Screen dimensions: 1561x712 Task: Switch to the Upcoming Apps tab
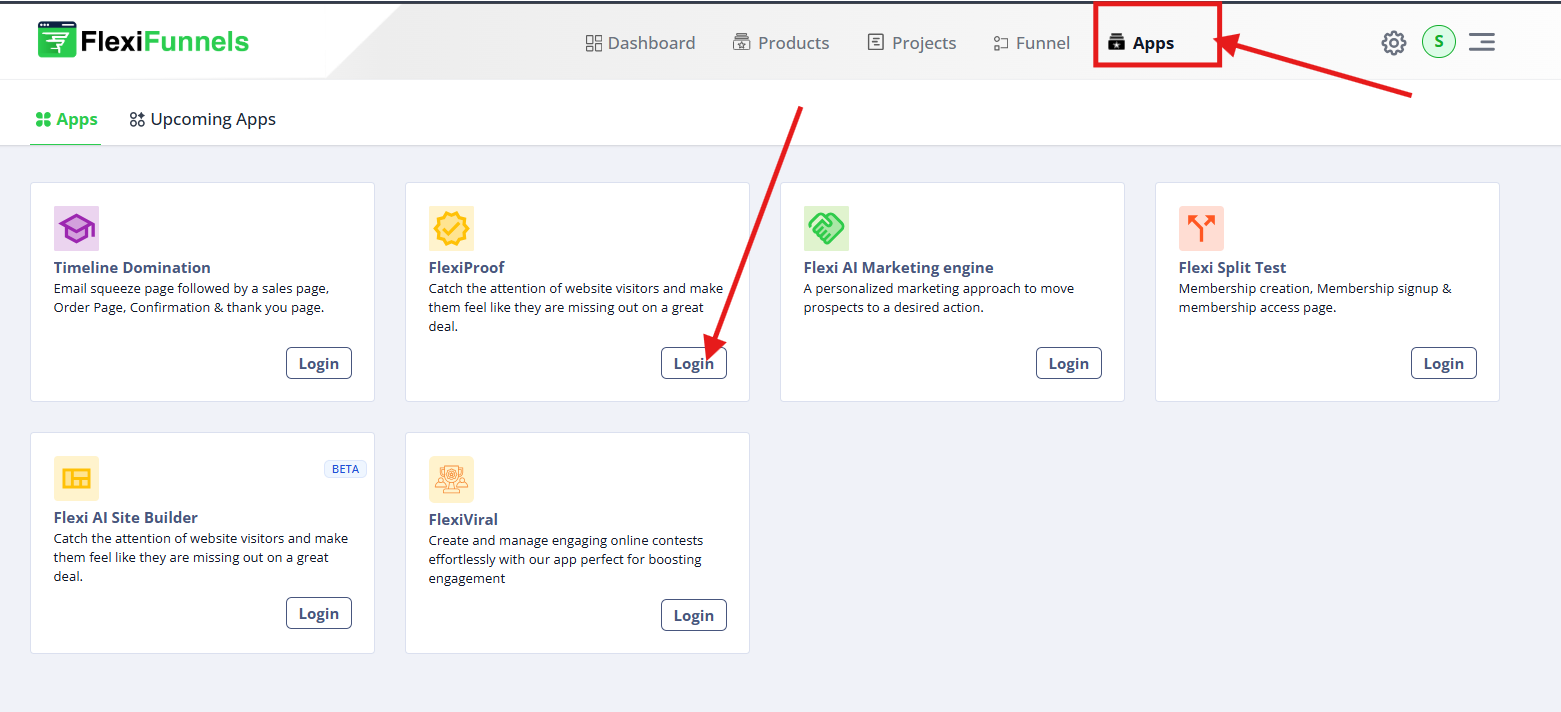(x=202, y=119)
